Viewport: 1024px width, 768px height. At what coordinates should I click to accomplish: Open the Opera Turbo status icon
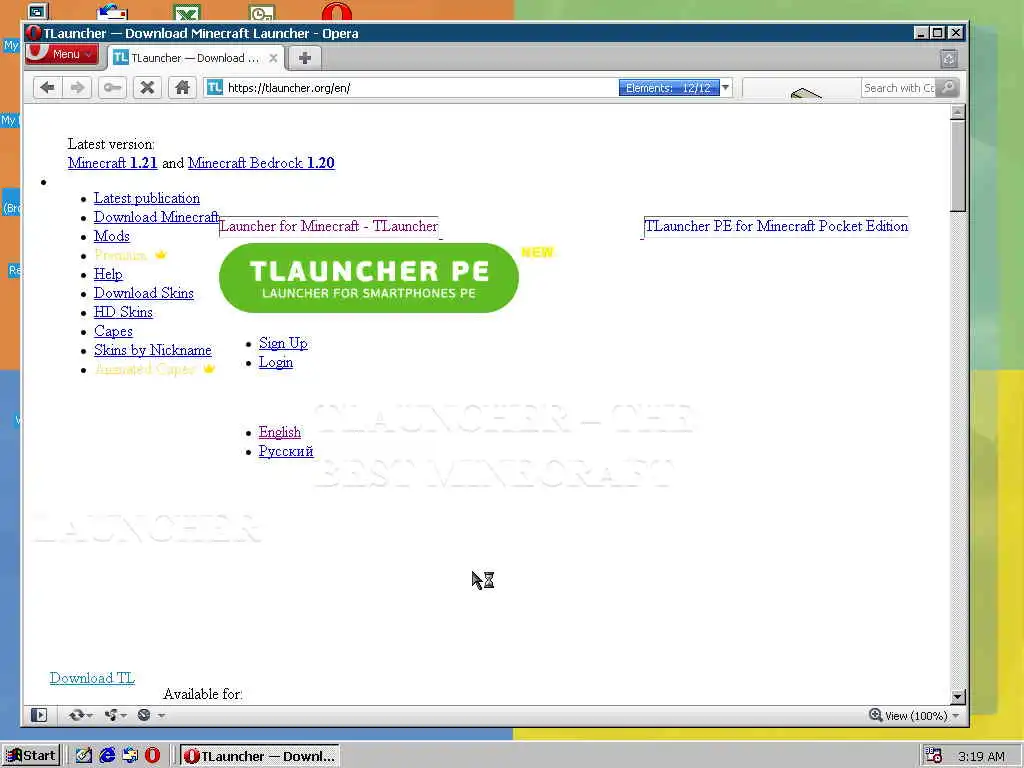[x=144, y=715]
